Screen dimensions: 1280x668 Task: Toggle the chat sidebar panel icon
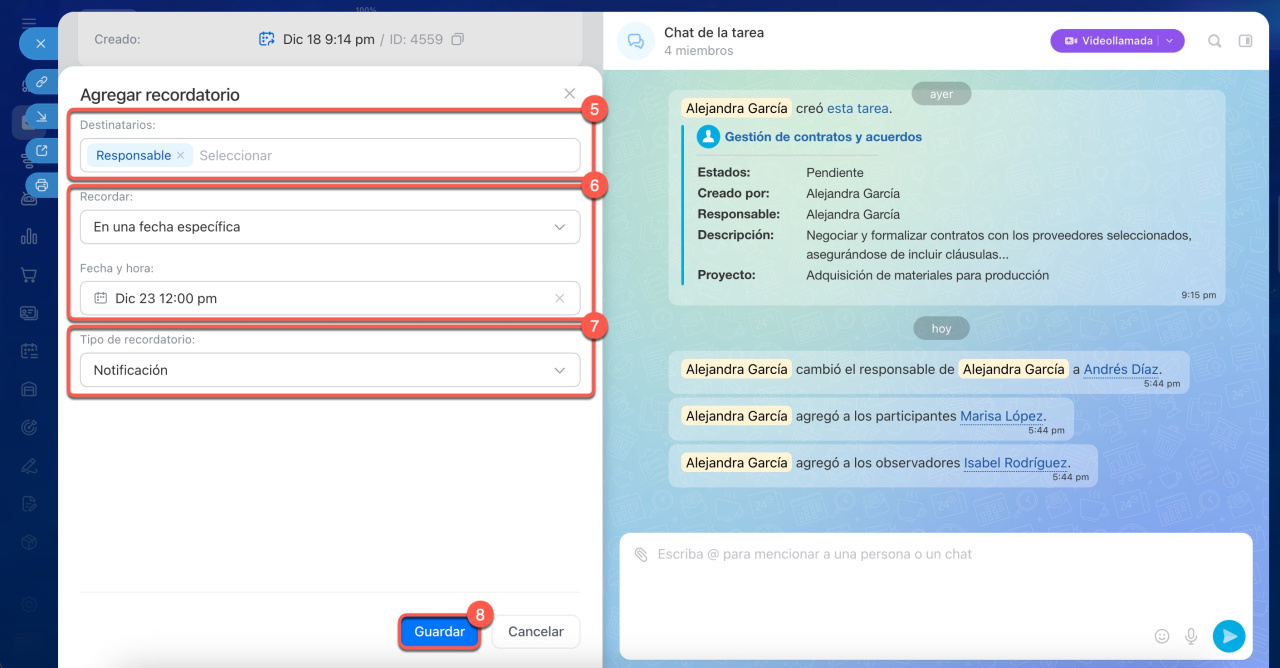(1245, 41)
